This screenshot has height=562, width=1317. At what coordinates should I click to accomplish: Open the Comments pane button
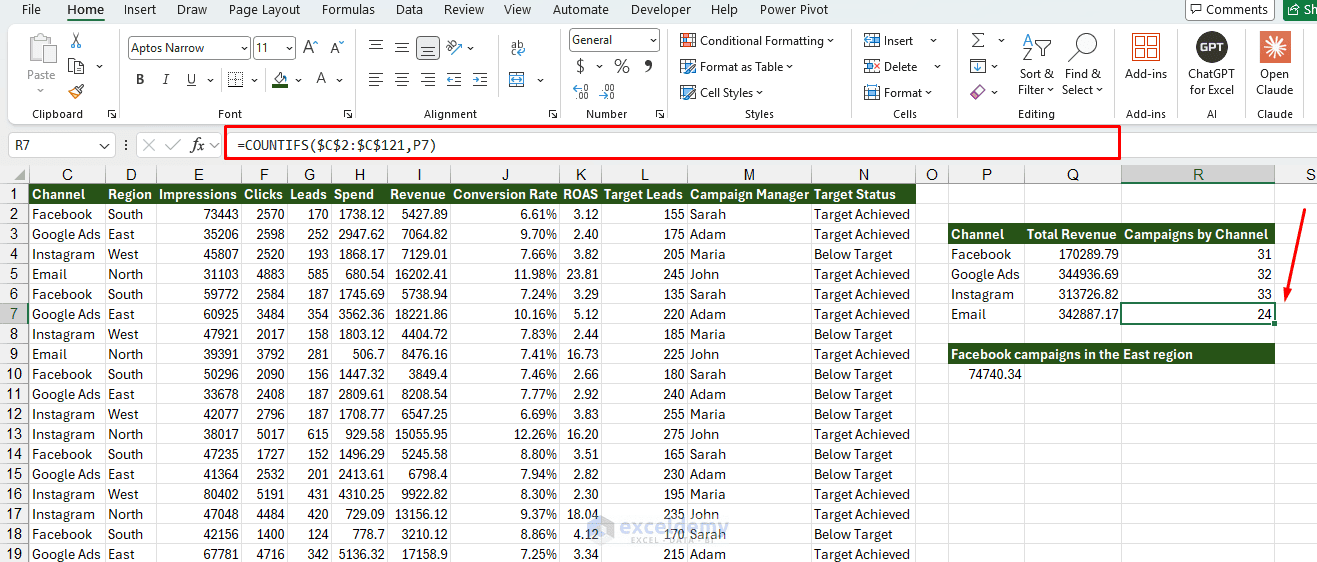pyautogui.click(x=1229, y=10)
